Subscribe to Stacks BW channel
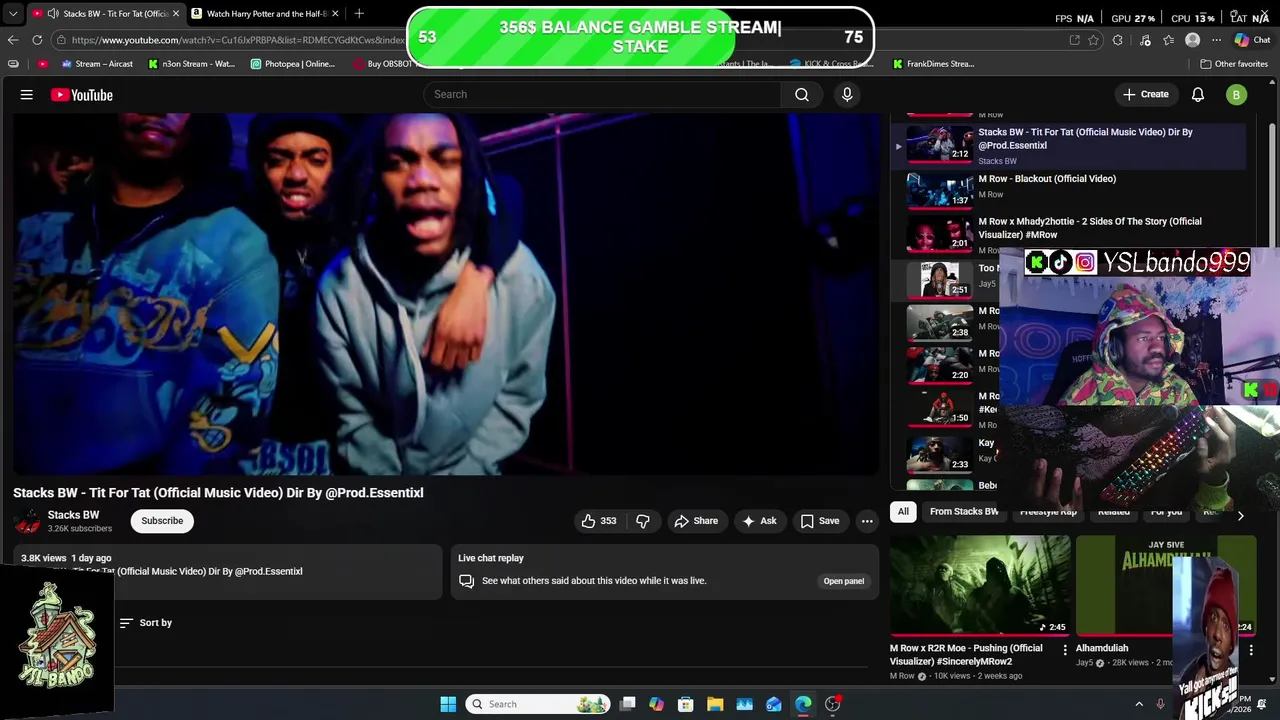 tap(162, 521)
